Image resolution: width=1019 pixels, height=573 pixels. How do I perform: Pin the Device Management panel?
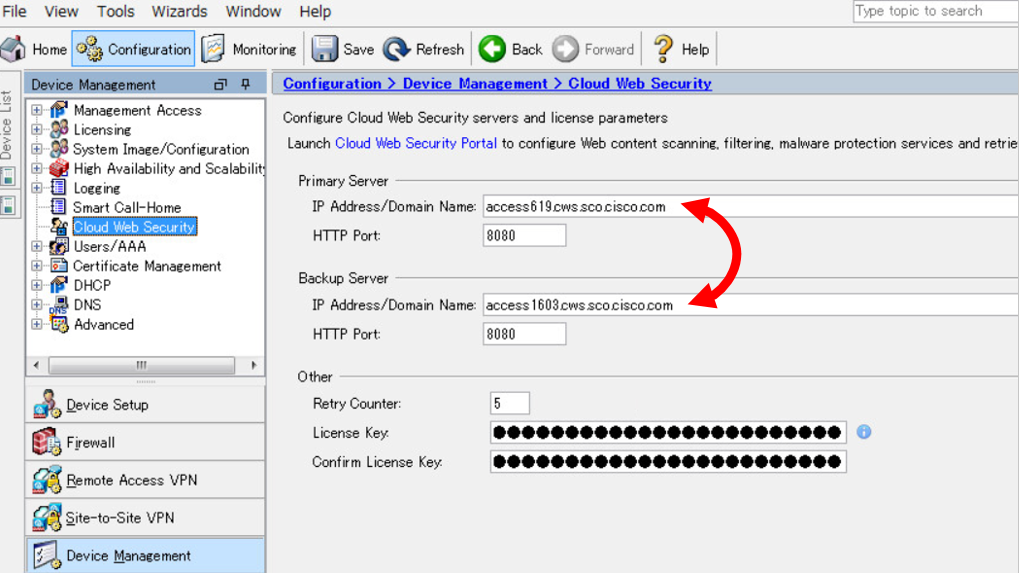pos(246,84)
